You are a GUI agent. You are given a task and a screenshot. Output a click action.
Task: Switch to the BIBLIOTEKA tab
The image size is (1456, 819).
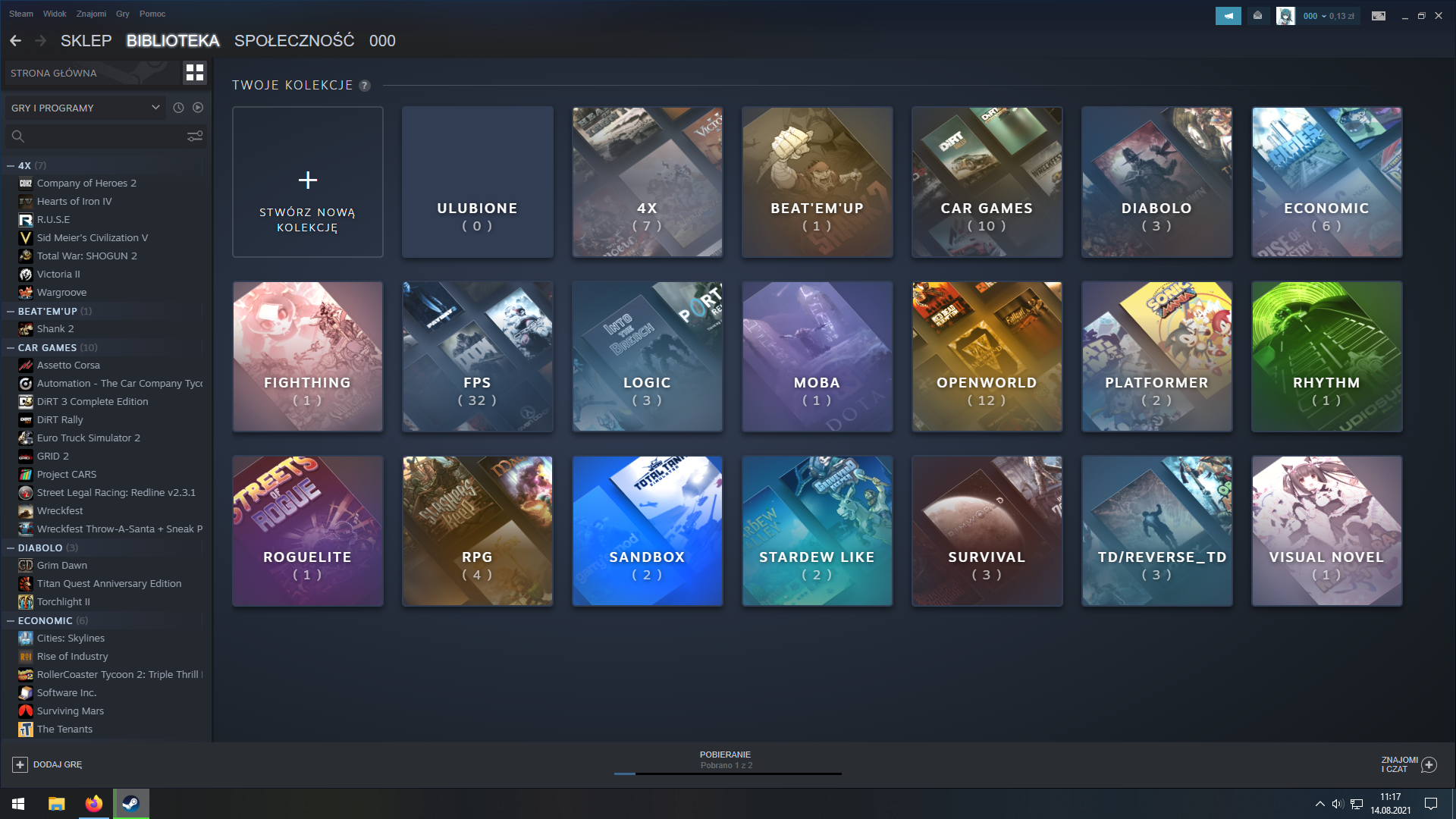pos(173,41)
